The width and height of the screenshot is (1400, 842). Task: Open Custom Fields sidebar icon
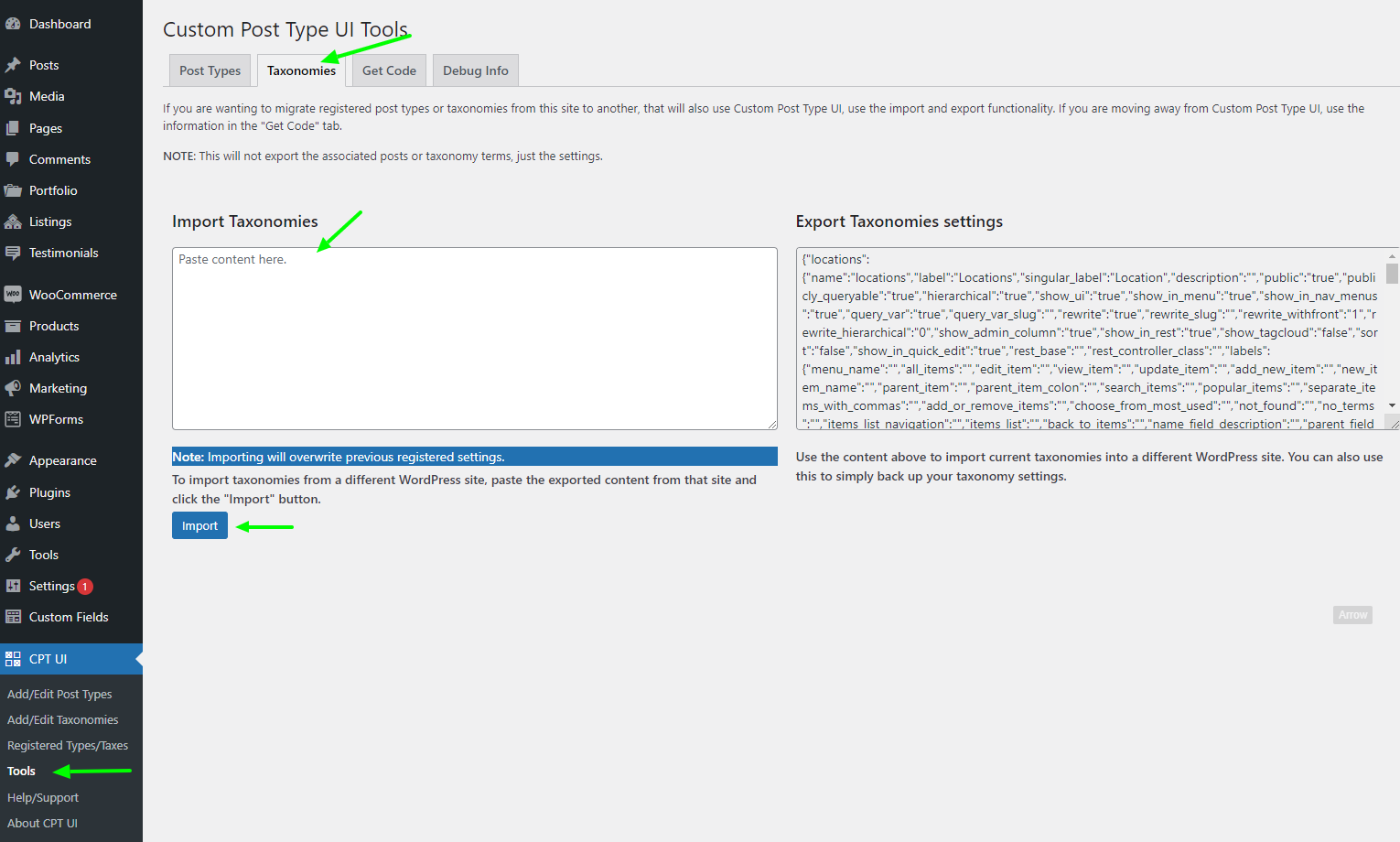13,617
